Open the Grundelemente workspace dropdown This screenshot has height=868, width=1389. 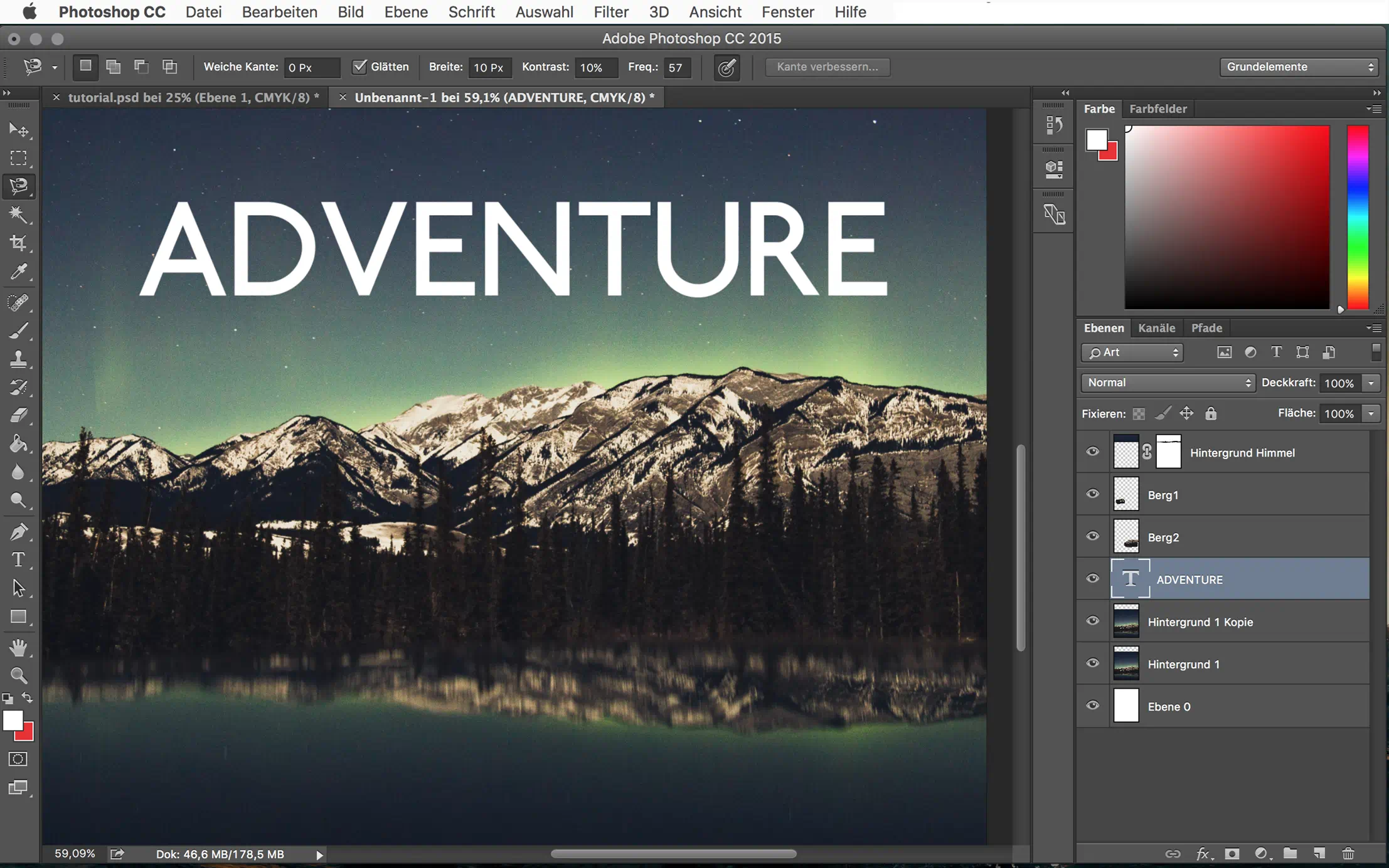1298,66
